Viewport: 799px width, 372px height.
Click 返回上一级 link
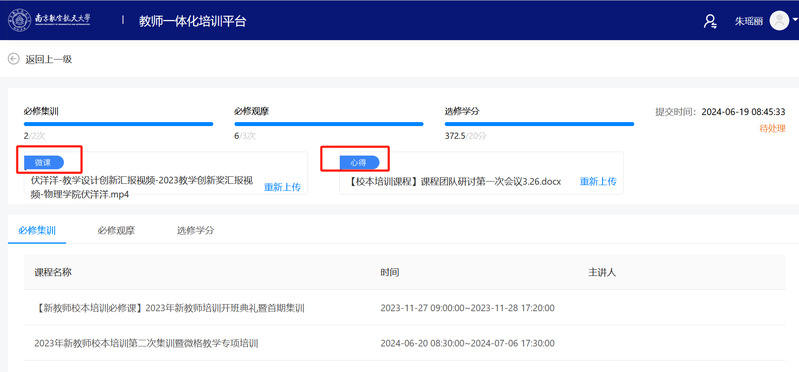49,59
